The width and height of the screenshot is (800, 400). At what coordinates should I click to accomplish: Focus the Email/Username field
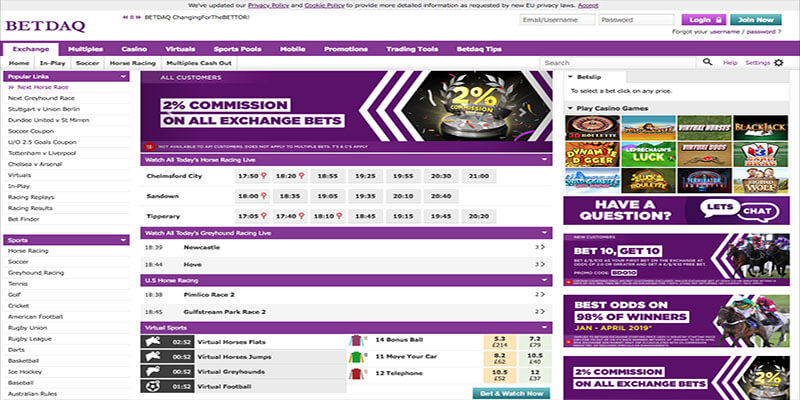[557, 20]
